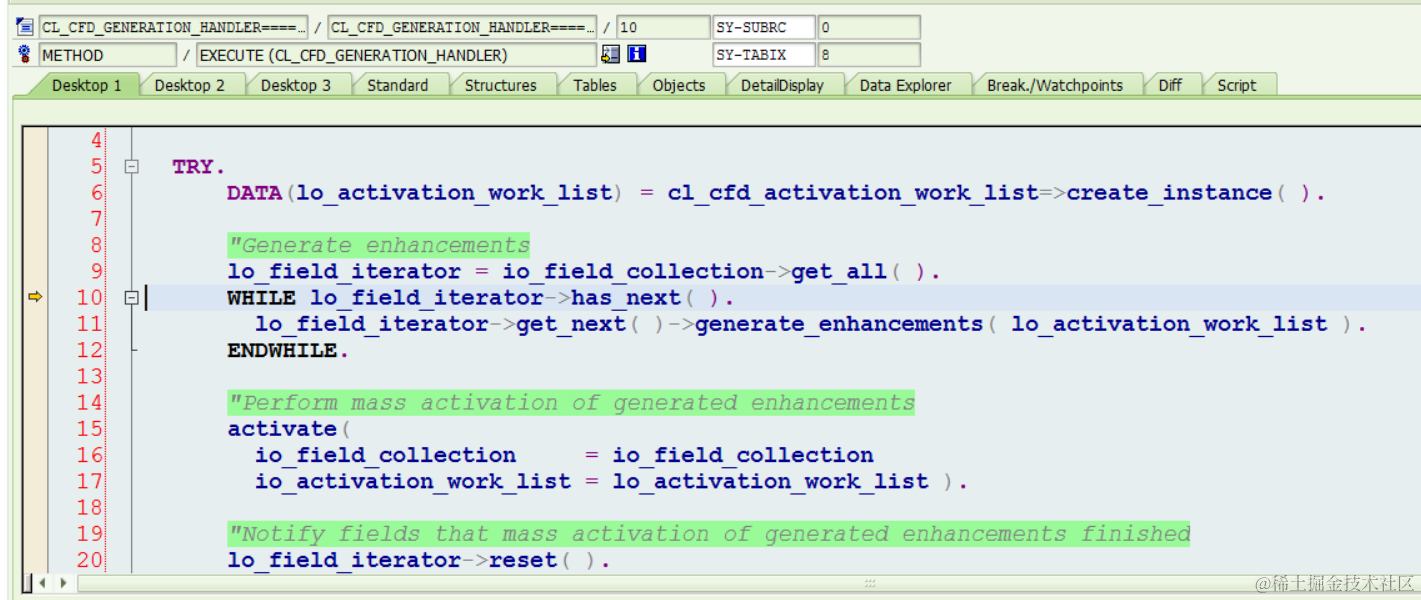Click the line number field showing 10
The image size is (1421, 600).
tap(662, 27)
